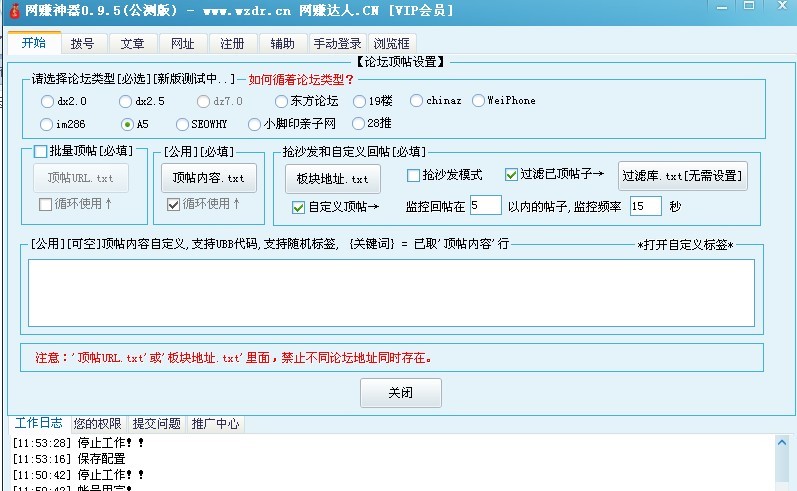This screenshot has width=797, height=491.
Task: Select WeiPhone as forum type
Action: coord(478,101)
